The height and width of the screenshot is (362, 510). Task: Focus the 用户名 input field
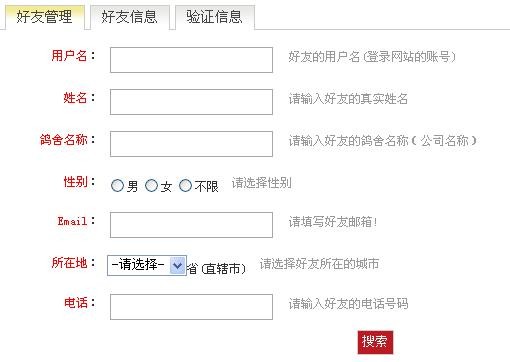(x=191, y=60)
